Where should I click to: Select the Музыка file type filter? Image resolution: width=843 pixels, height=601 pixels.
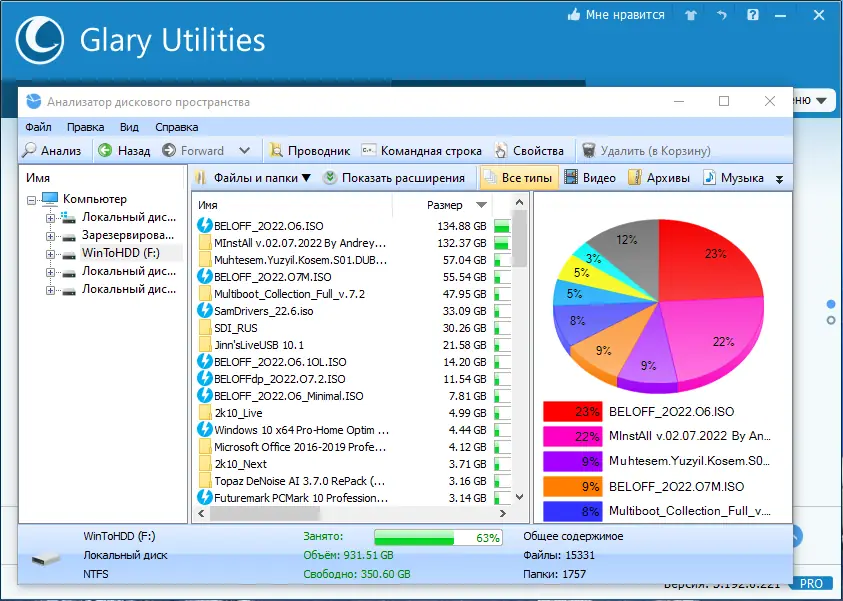pos(733,178)
